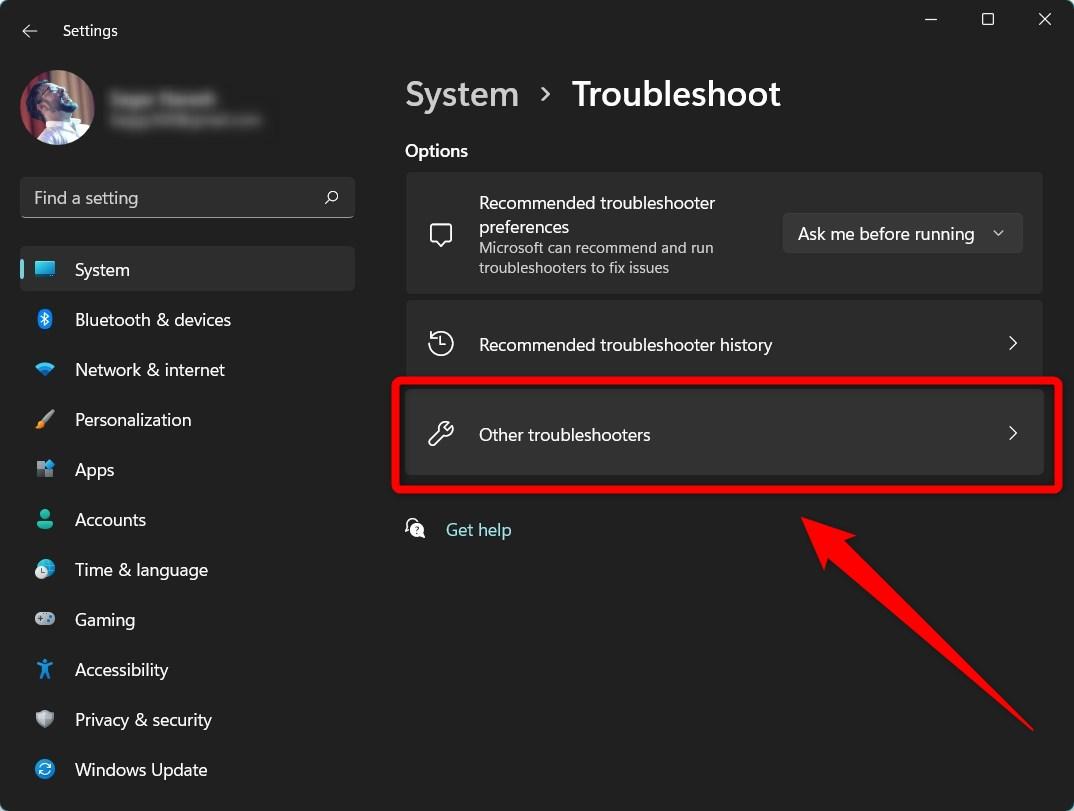Open the Get help link

coord(478,529)
